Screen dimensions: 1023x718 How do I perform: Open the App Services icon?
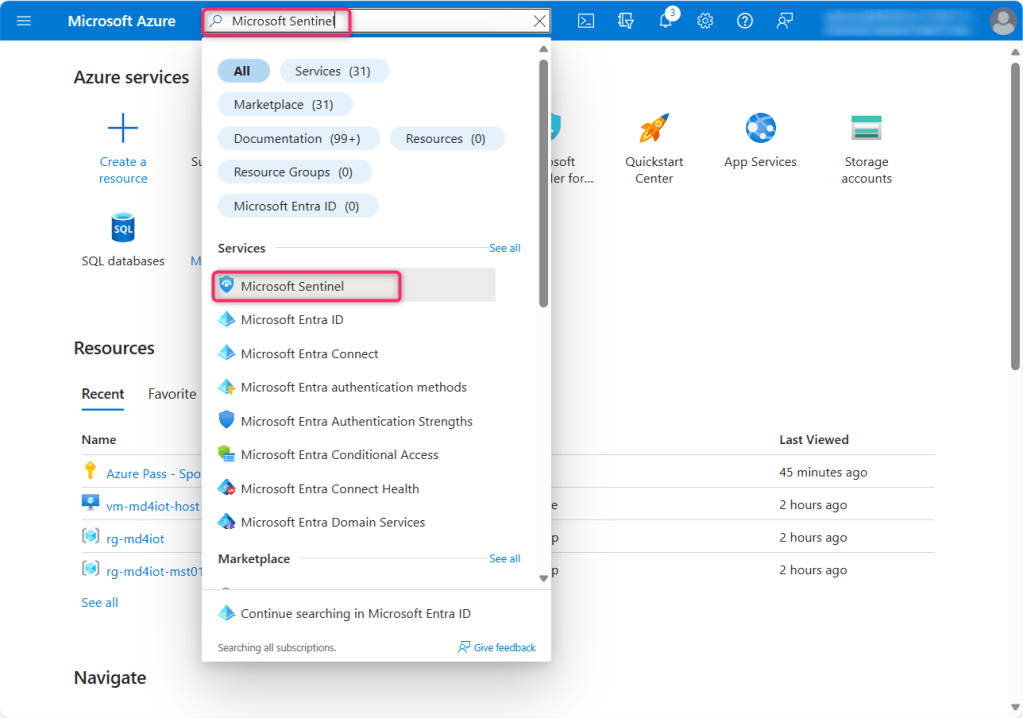[760, 129]
